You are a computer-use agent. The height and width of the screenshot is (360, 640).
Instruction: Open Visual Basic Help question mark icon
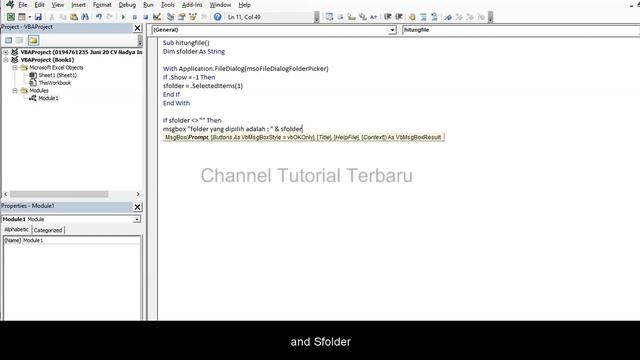click(218, 17)
